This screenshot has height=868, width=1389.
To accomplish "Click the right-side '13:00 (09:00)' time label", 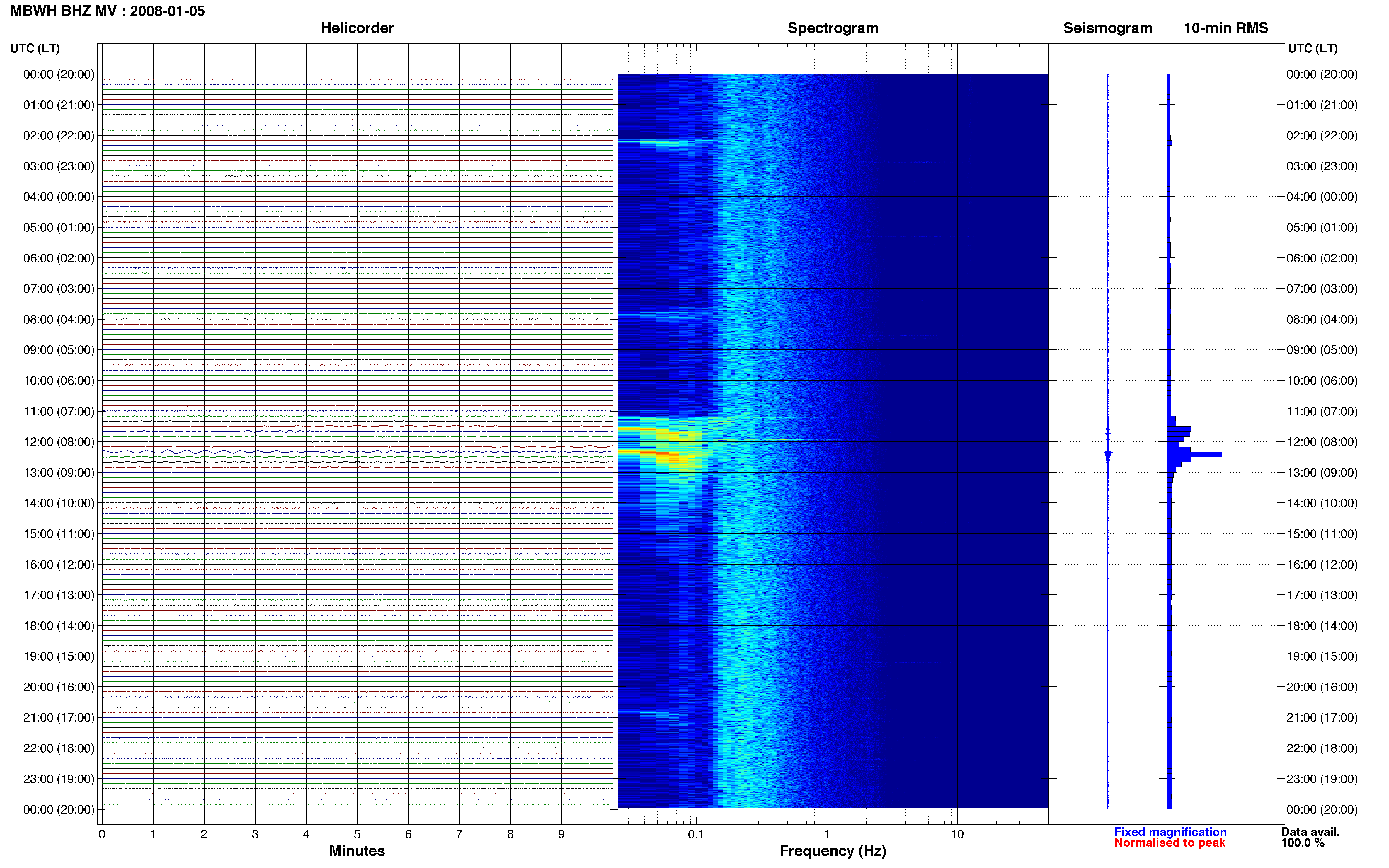I will click(x=1322, y=473).
